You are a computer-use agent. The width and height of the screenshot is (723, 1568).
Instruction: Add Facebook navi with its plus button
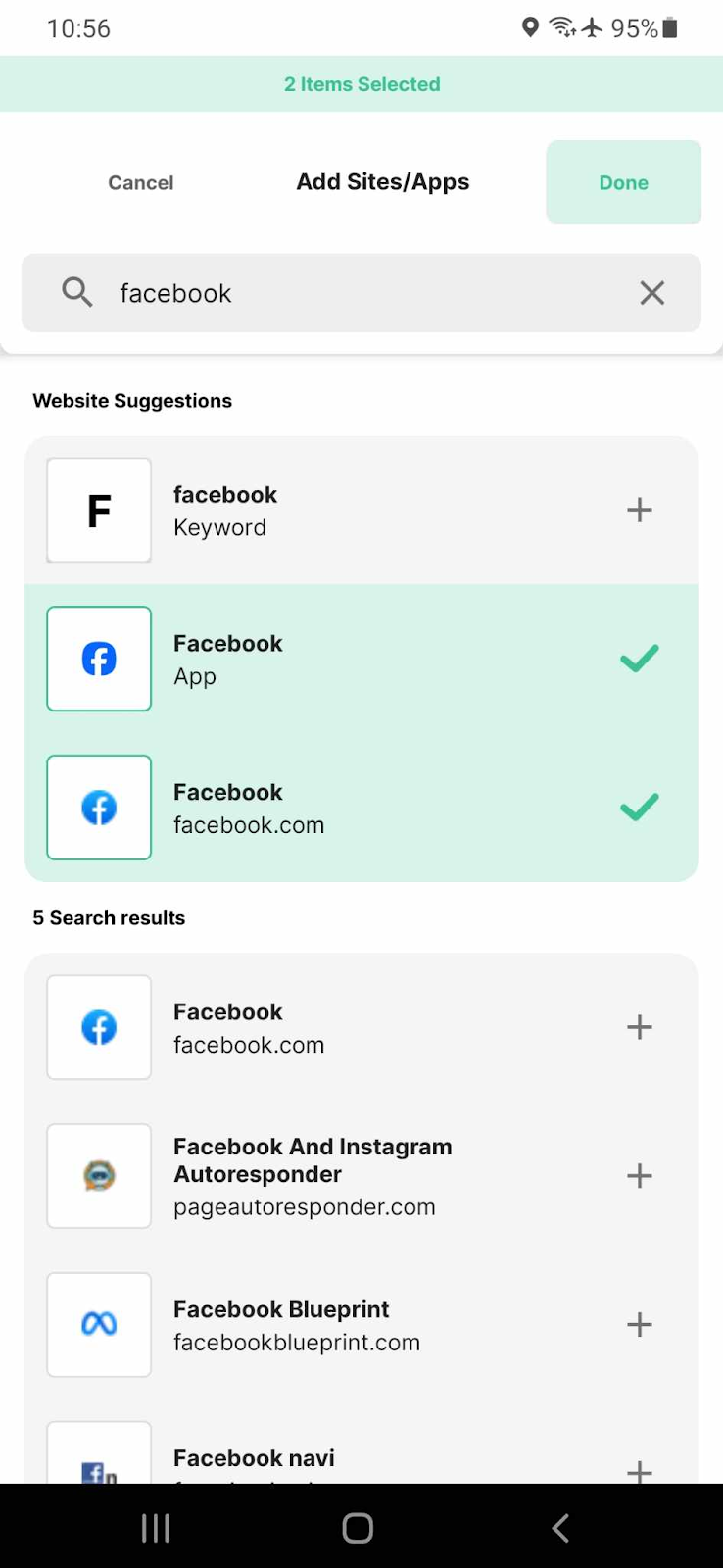tap(639, 1470)
